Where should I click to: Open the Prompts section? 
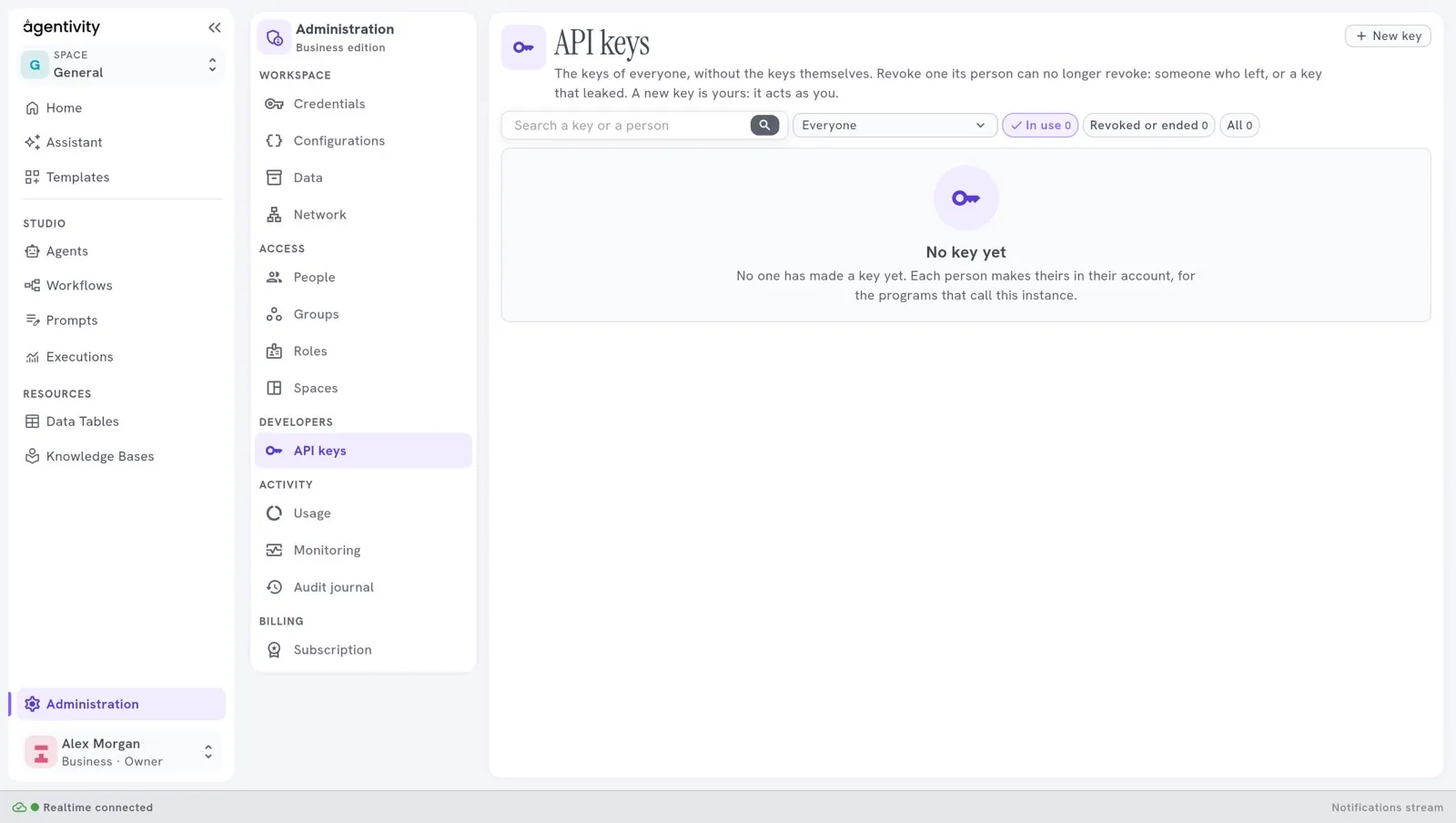[x=120, y=320]
